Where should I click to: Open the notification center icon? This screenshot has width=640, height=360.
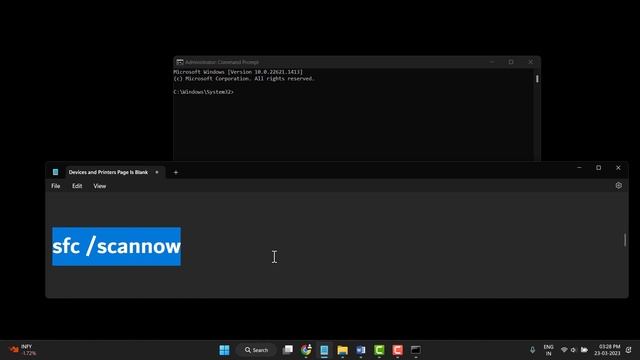pos(629,350)
